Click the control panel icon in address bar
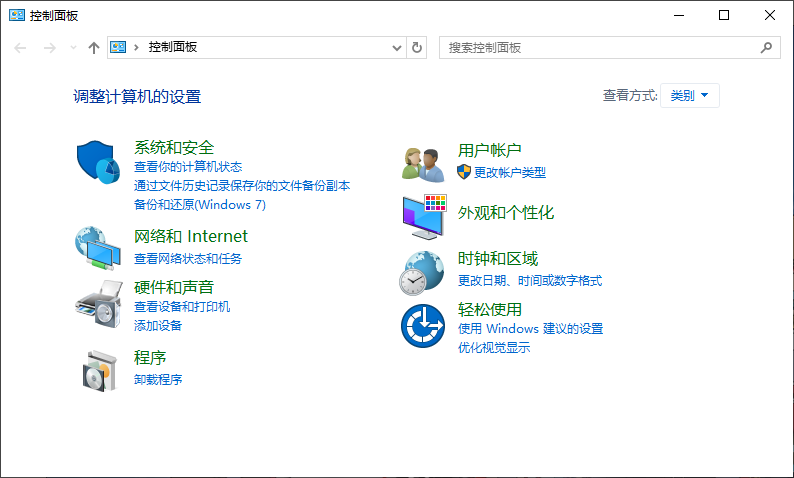Screen dimensions: 794x478 click(x=118, y=47)
